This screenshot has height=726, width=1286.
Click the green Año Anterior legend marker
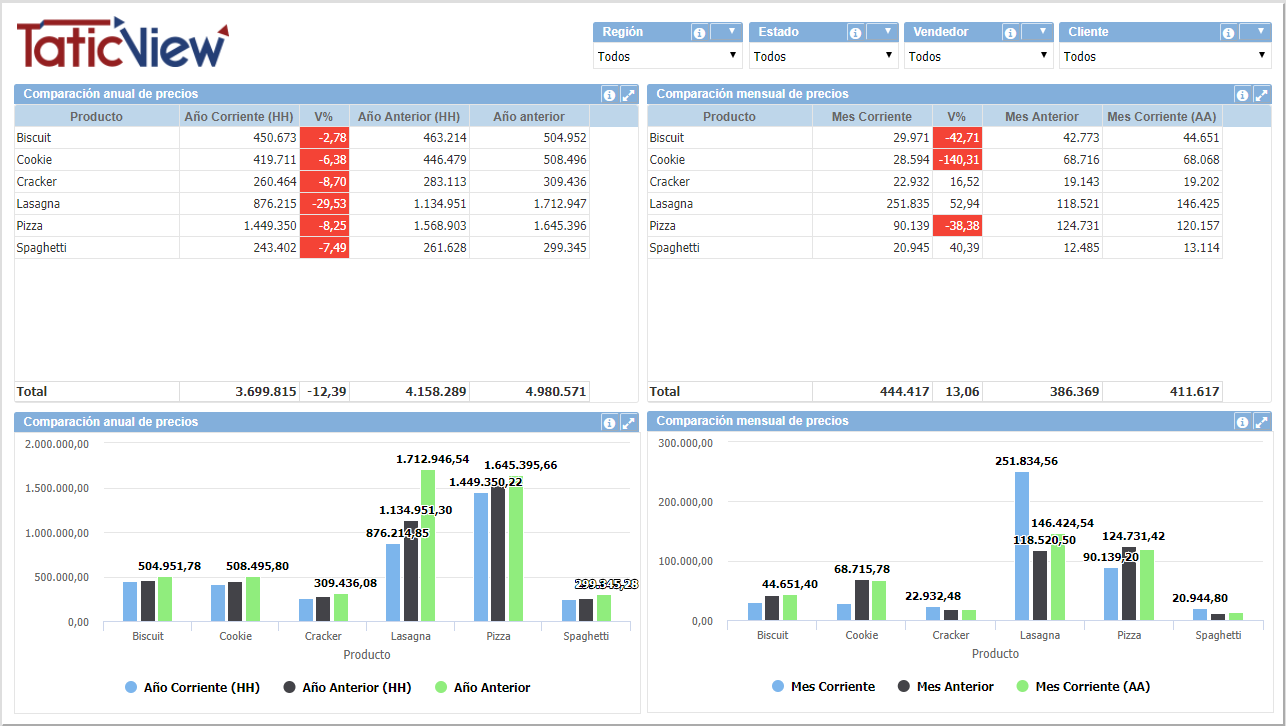coord(441,688)
